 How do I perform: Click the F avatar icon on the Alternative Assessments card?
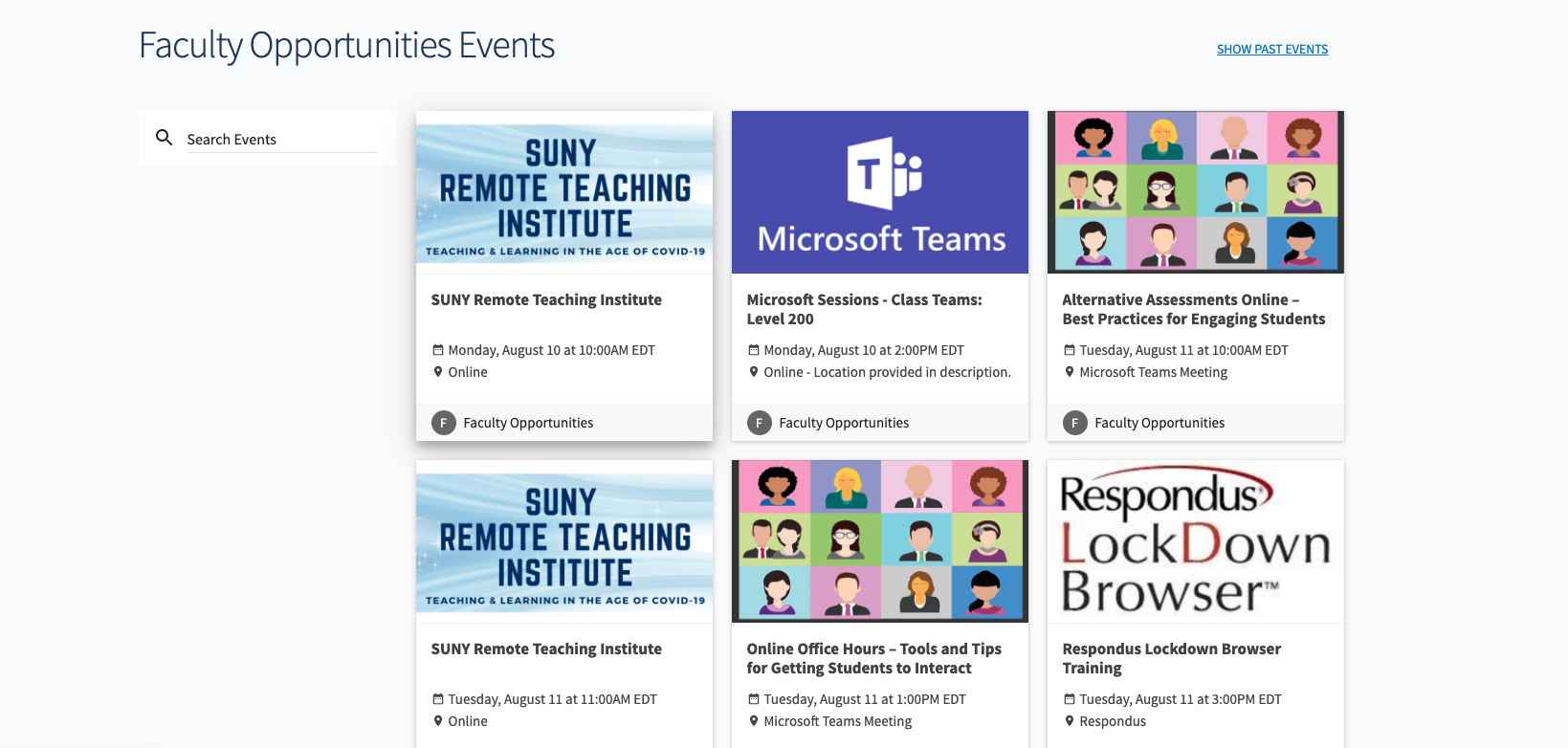[1075, 423]
